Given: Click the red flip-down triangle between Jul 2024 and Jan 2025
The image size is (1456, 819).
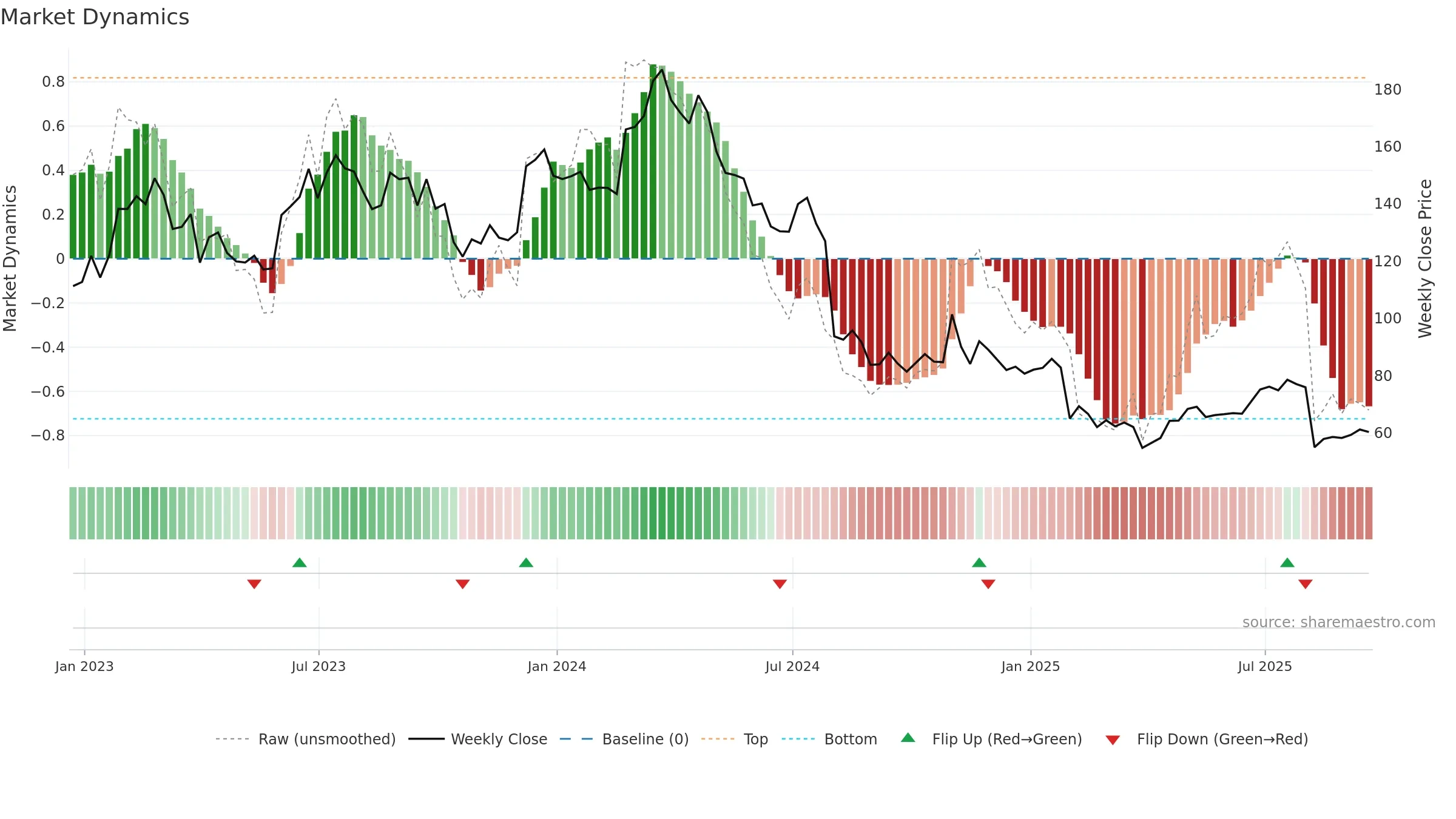Looking at the screenshot, I should (x=988, y=584).
